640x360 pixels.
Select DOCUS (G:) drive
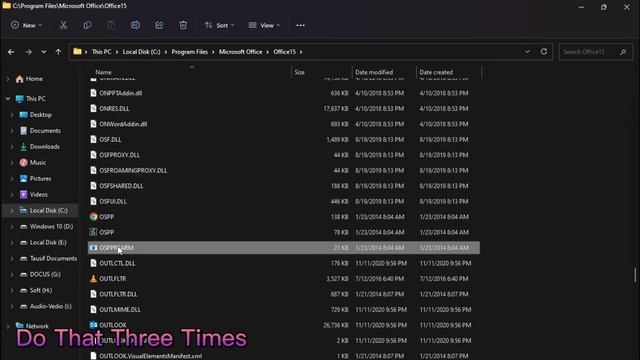(45, 274)
